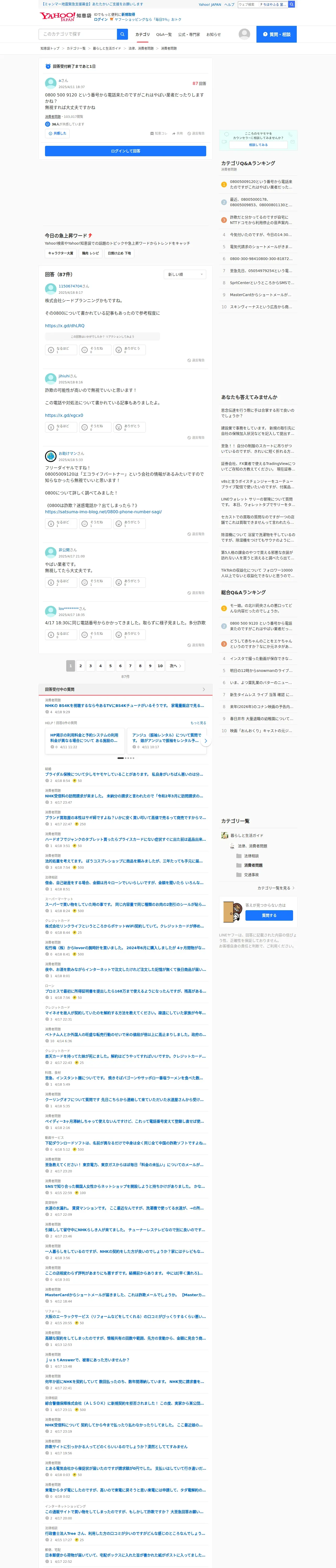Go to answers page 2
The height and width of the screenshot is (1568, 336).
point(81,666)
